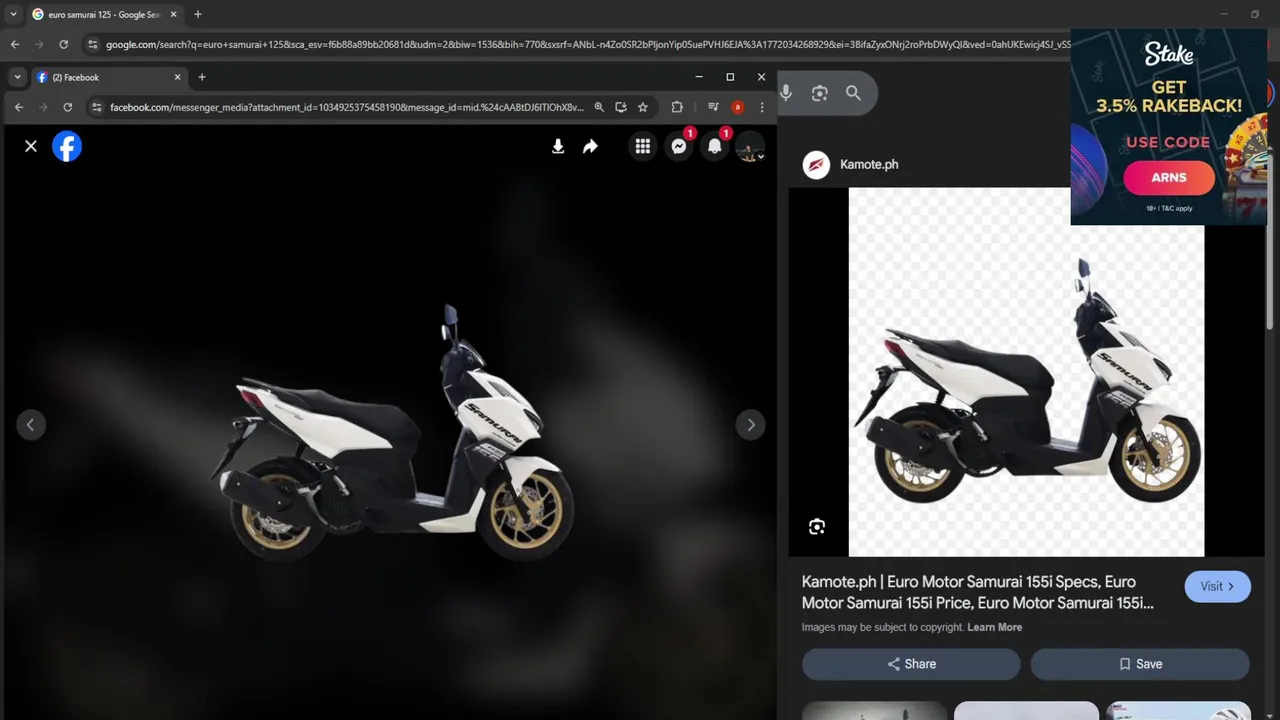Minimize the Facebook browser window

click(x=699, y=77)
